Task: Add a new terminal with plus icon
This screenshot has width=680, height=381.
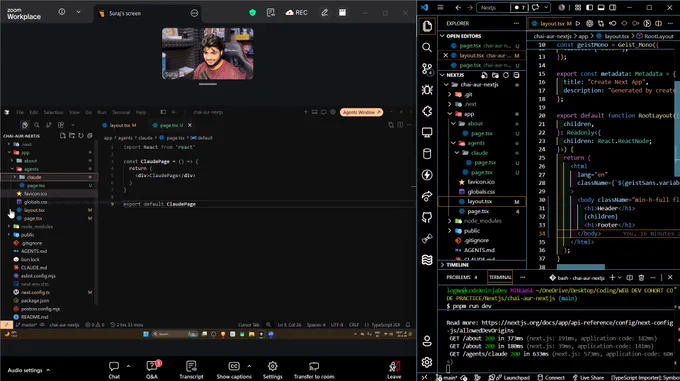Action: 612,277
